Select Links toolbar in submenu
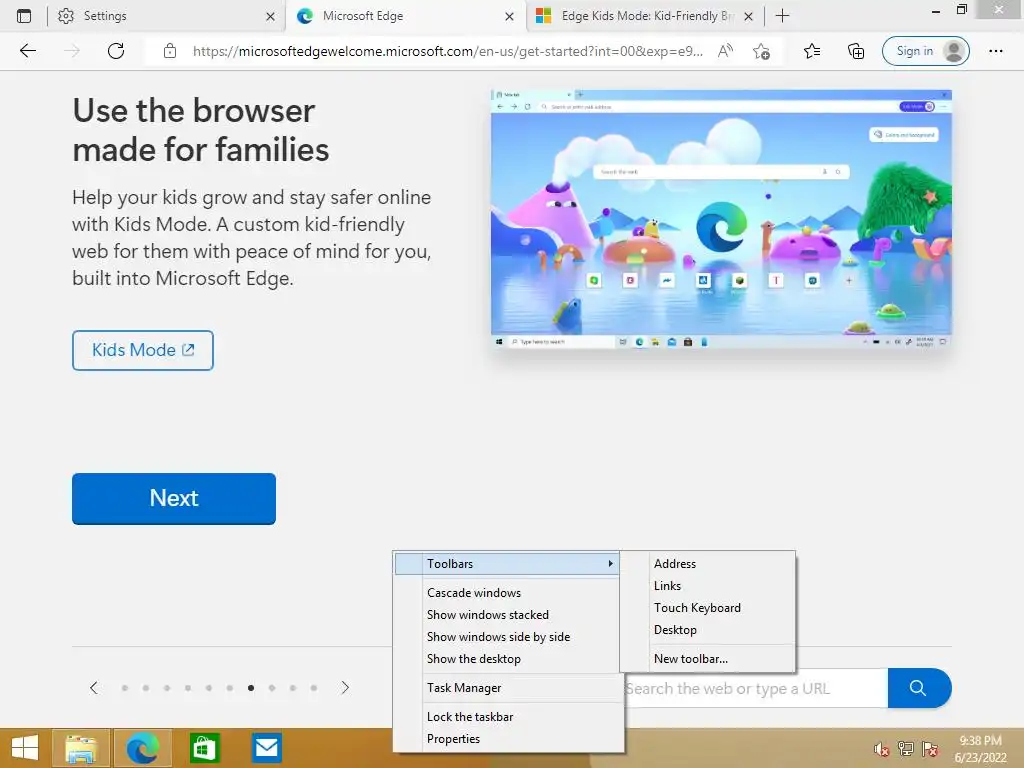Viewport: 1024px width, 768px height. [708, 586]
